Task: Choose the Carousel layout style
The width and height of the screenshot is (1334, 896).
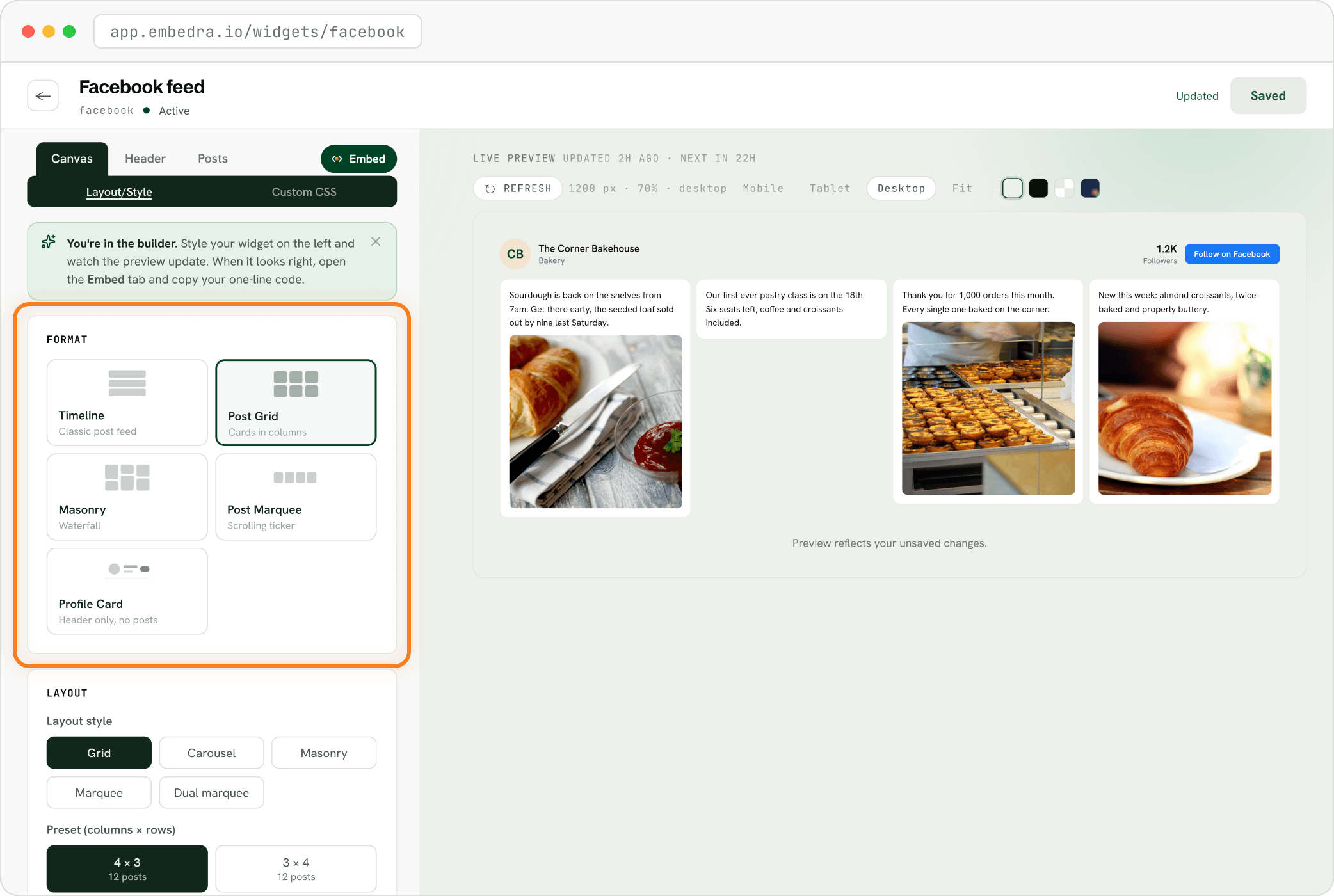Action: [x=211, y=753]
